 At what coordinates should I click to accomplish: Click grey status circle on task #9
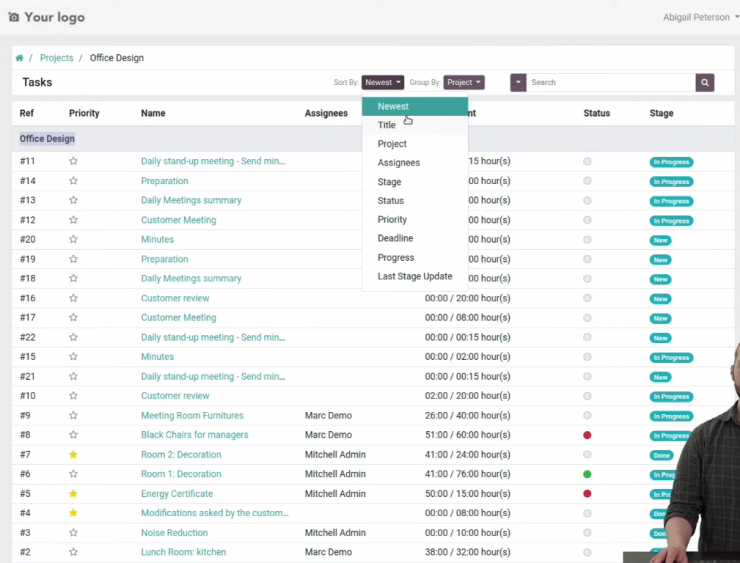(587, 416)
